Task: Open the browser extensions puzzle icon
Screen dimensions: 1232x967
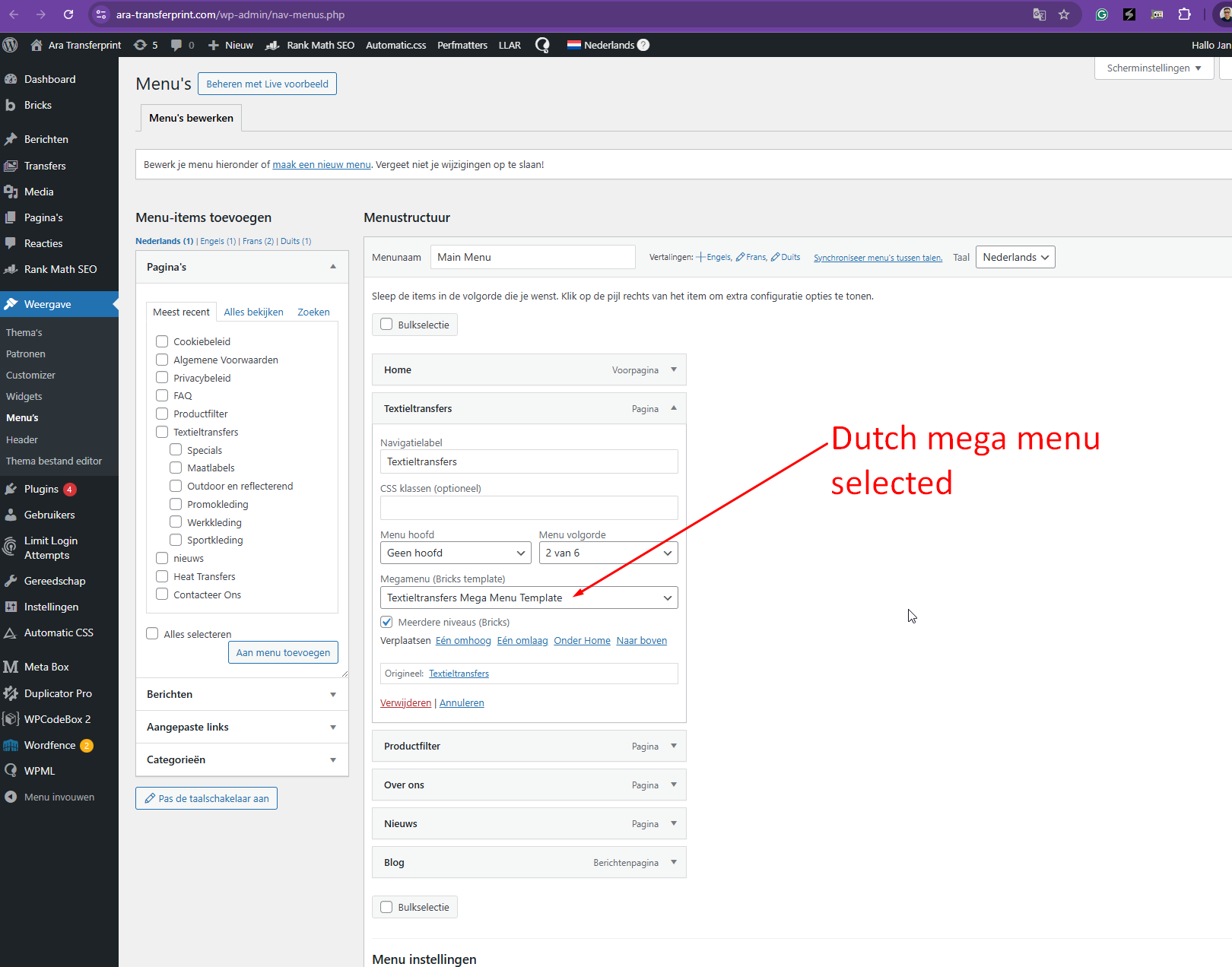Action: click(1184, 14)
